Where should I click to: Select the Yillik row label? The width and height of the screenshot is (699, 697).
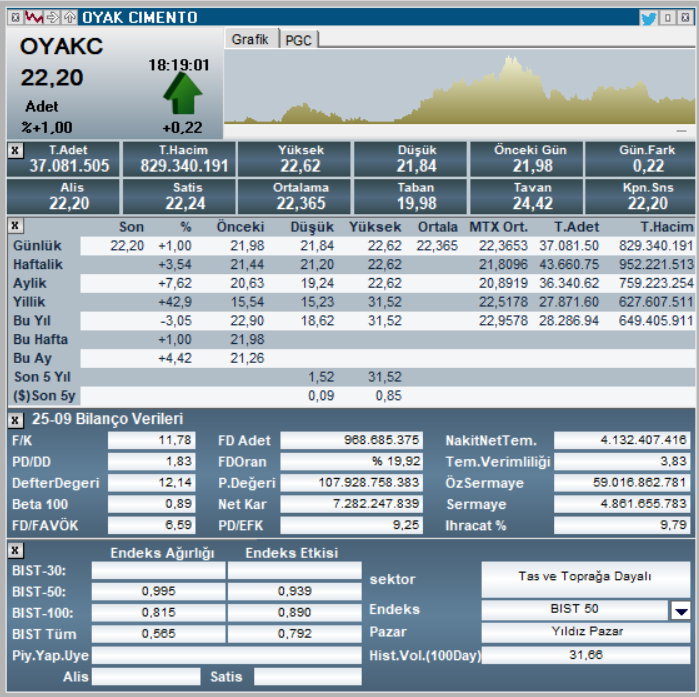pos(29,302)
